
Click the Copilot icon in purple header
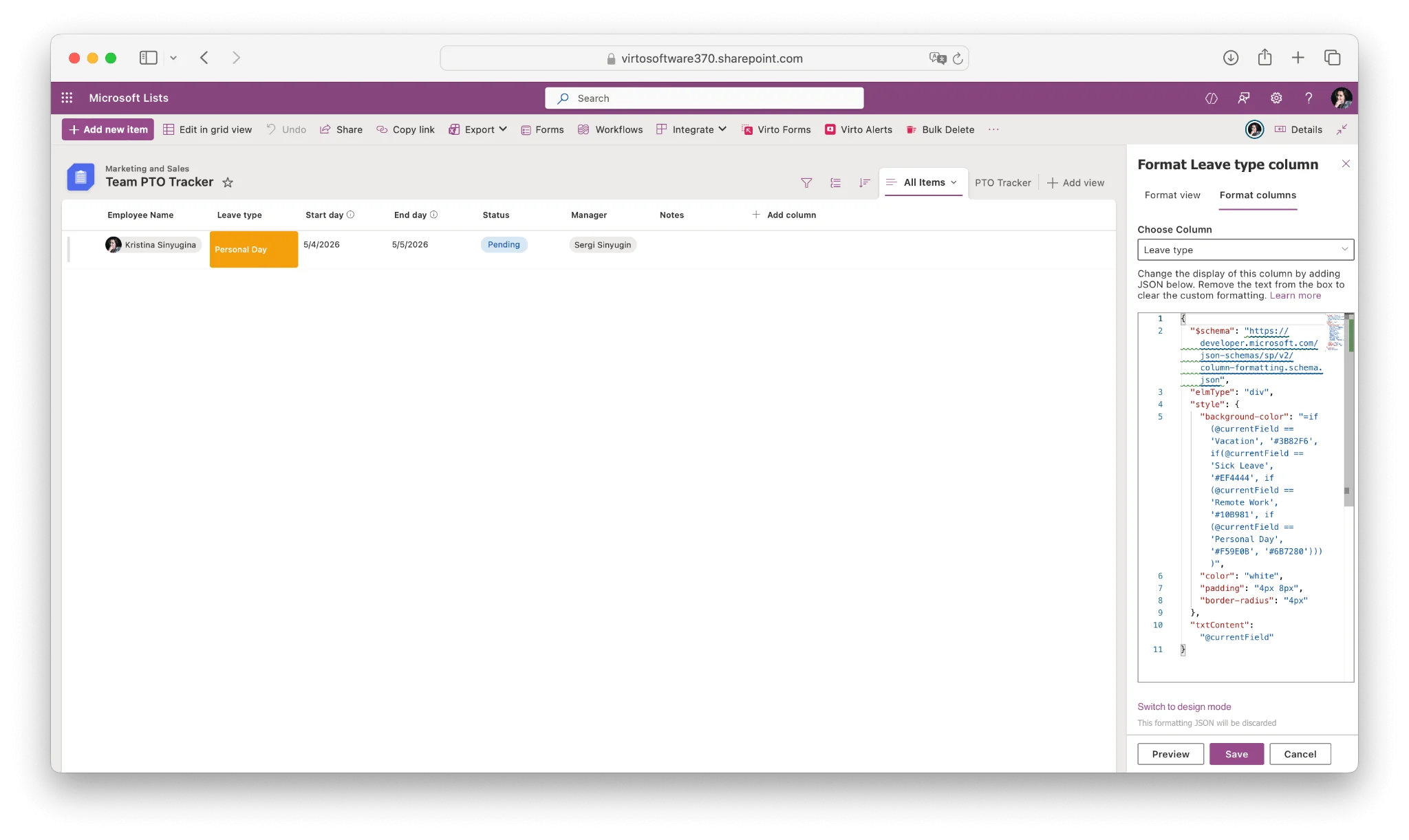point(1212,98)
